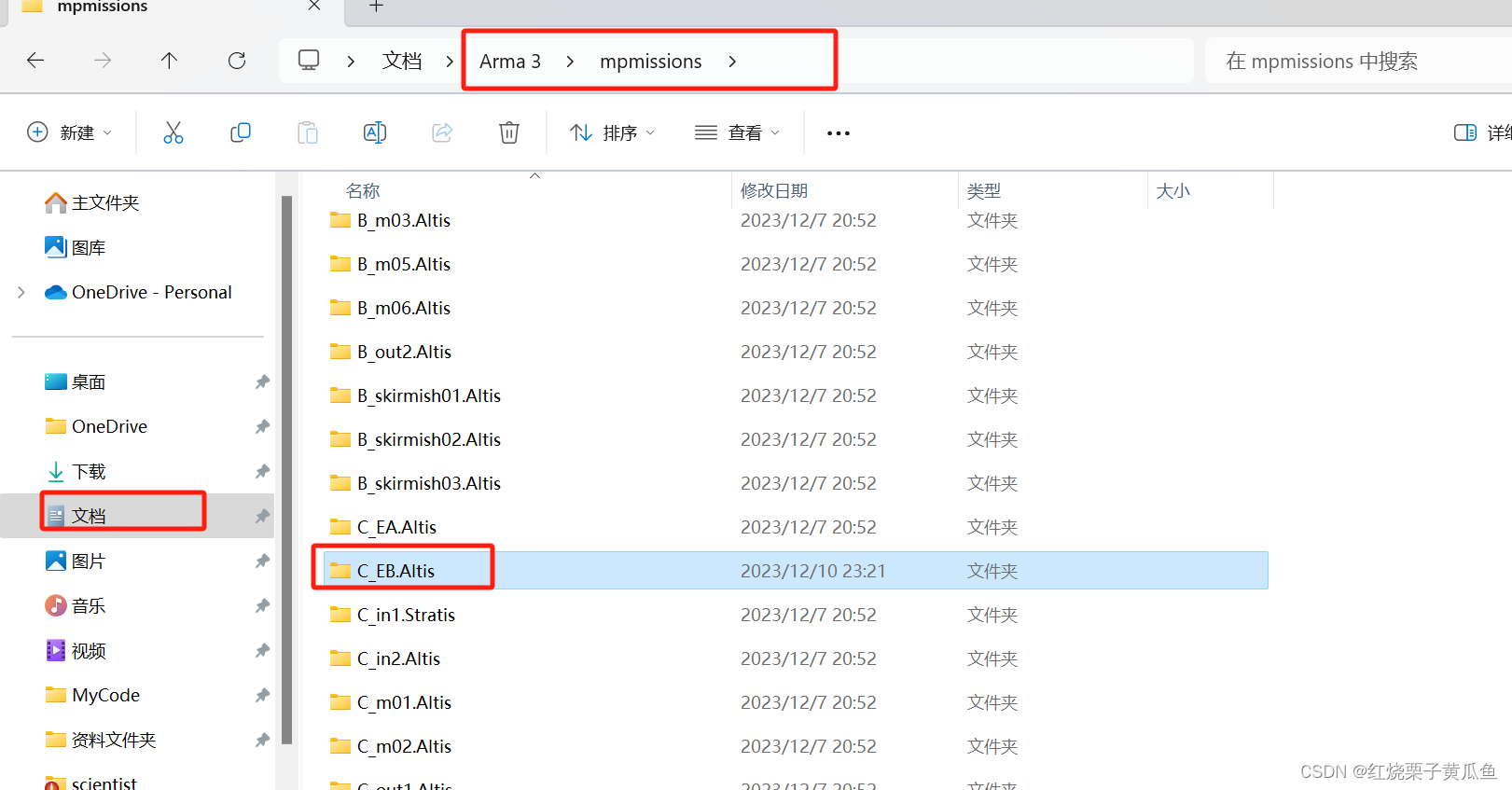Open the 排序 (Sort) dropdown
The image size is (1512, 790).
[x=613, y=132]
